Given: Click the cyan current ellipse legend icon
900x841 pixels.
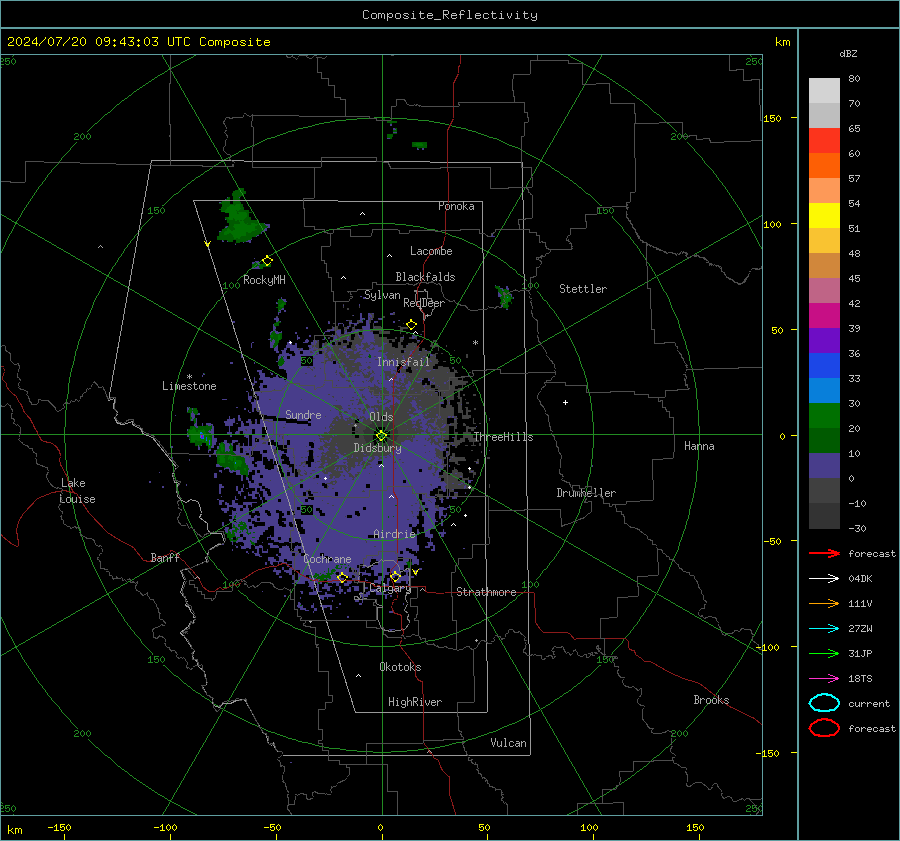Looking at the screenshot, I should tap(824, 703).
